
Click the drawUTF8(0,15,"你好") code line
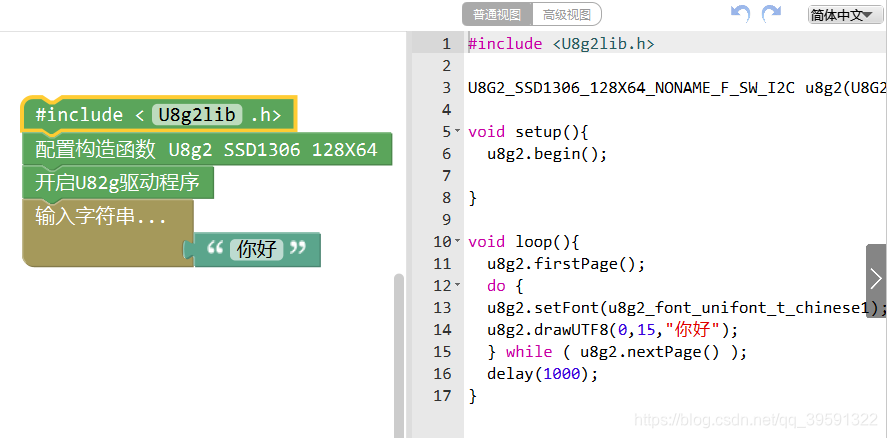pos(613,329)
